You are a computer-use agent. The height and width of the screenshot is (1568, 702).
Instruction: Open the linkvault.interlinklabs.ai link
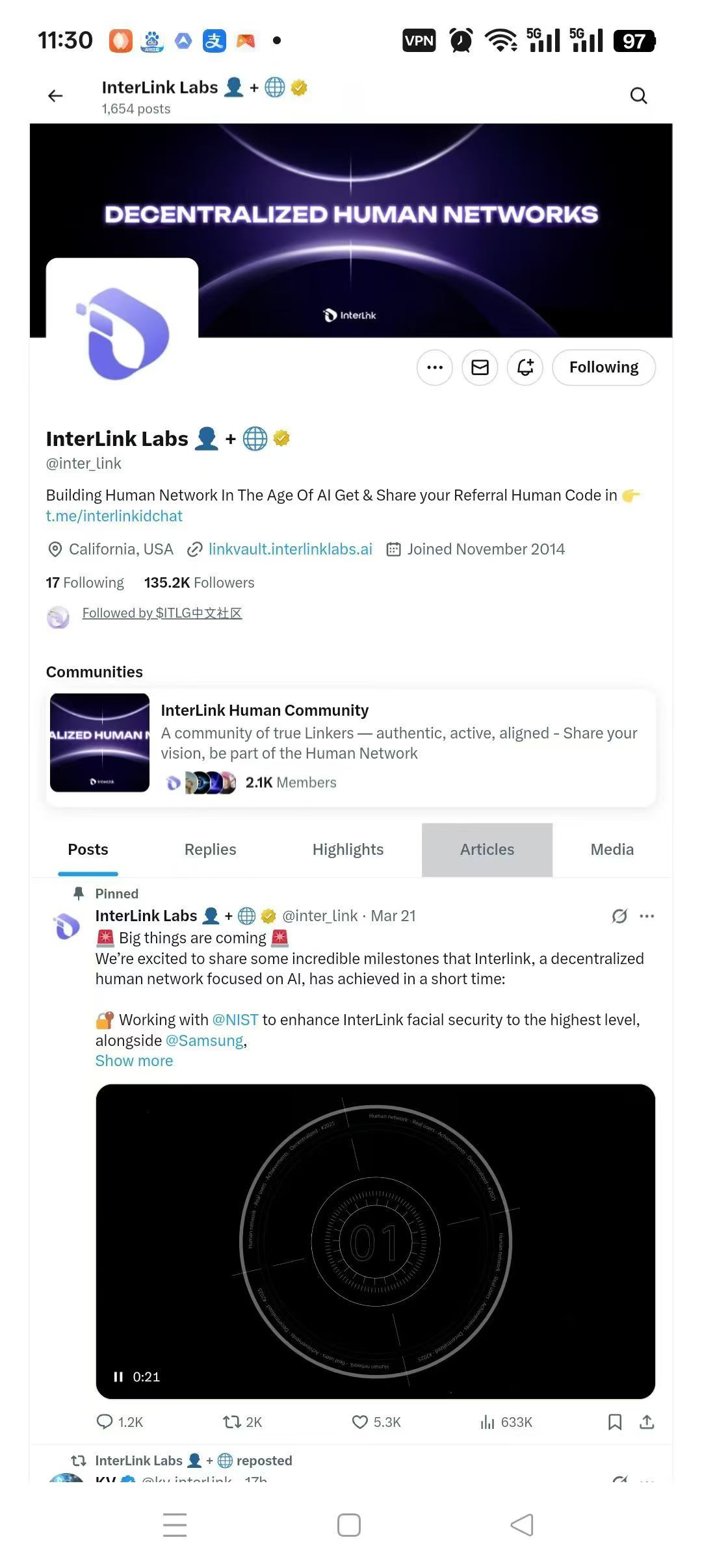[x=290, y=549]
